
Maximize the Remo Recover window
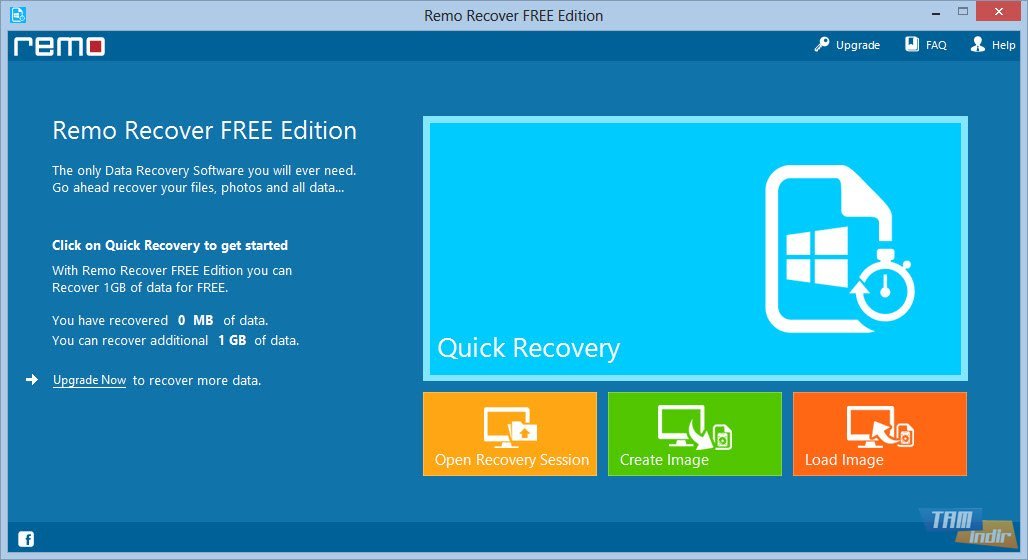(962, 12)
